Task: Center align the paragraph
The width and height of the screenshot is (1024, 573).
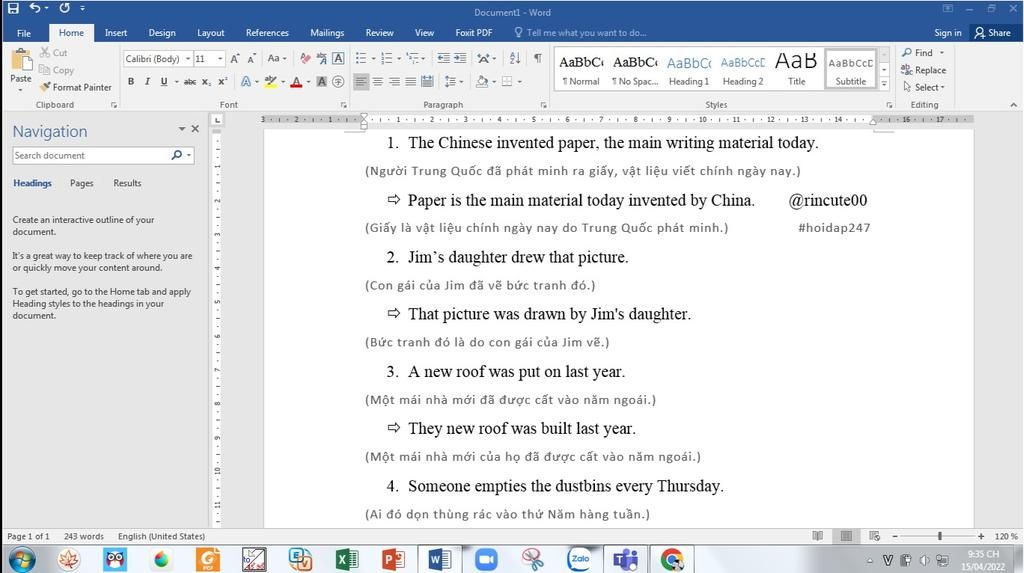Action: pyautogui.click(x=377, y=82)
